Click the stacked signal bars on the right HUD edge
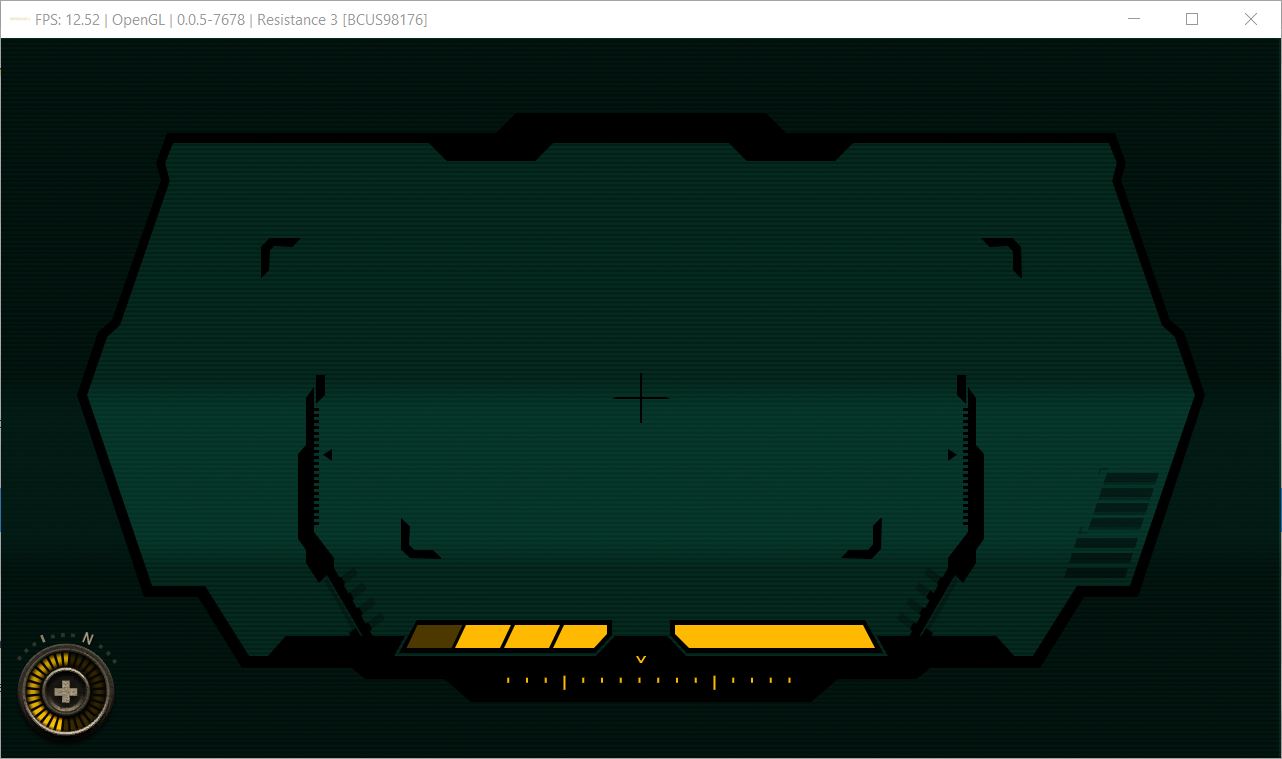 (1111, 526)
